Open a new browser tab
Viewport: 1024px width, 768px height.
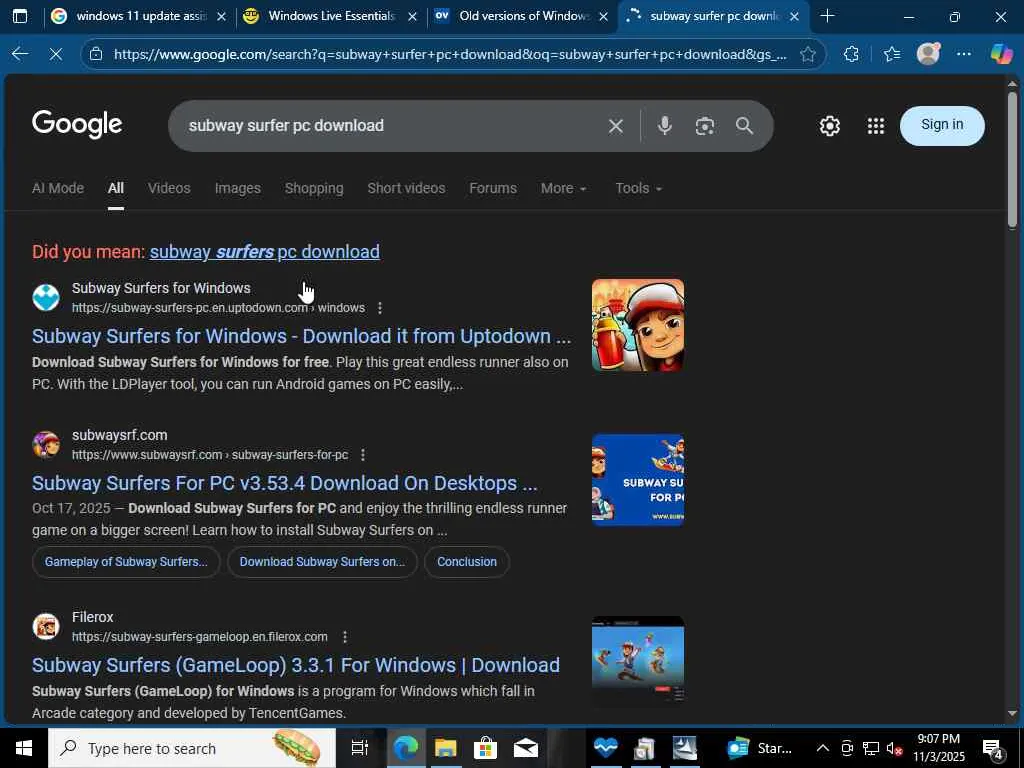[x=827, y=16]
